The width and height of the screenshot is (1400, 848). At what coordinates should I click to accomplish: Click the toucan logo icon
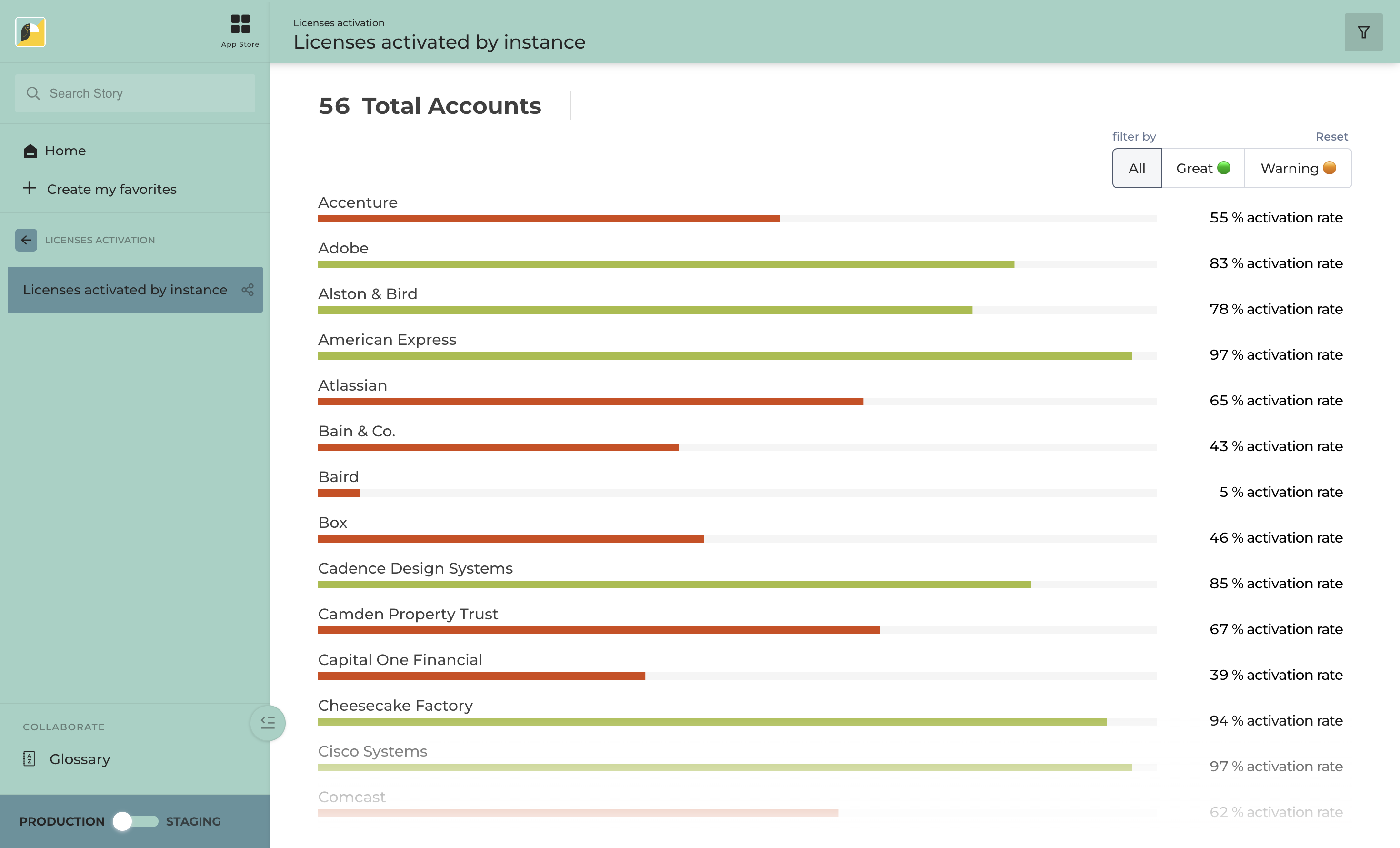coord(30,32)
